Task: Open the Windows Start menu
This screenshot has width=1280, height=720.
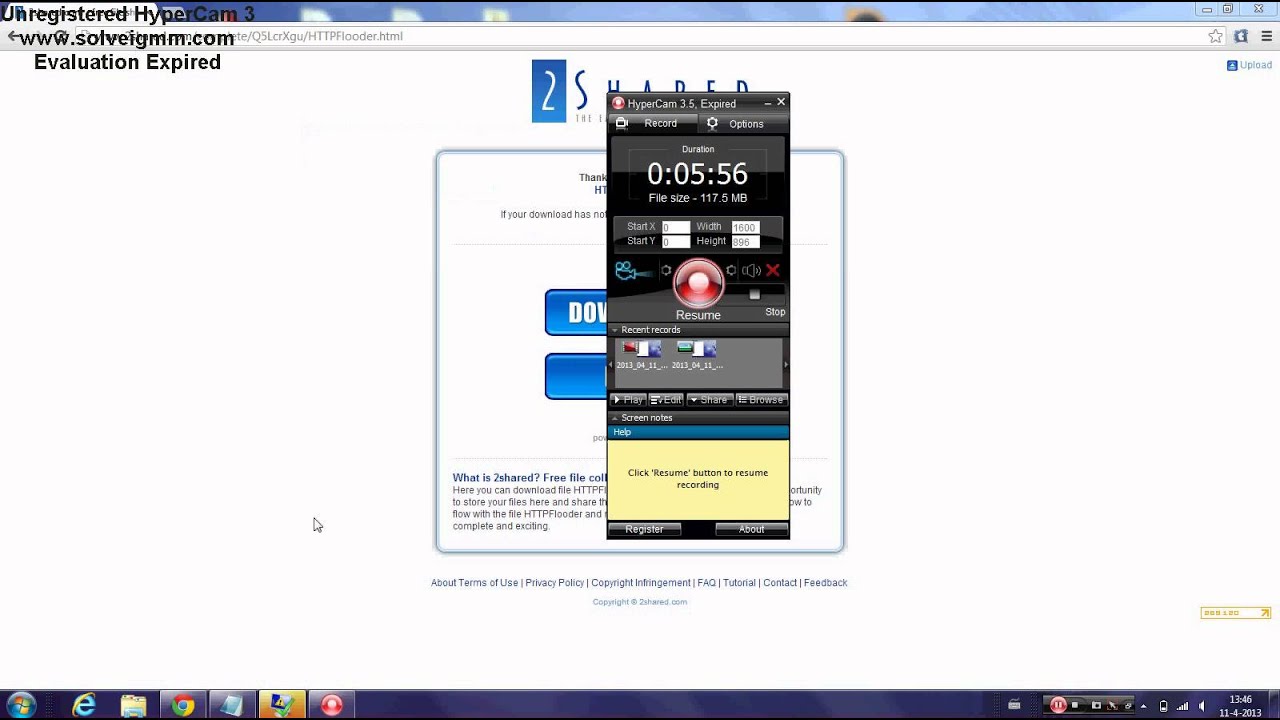Action: [x=20, y=705]
